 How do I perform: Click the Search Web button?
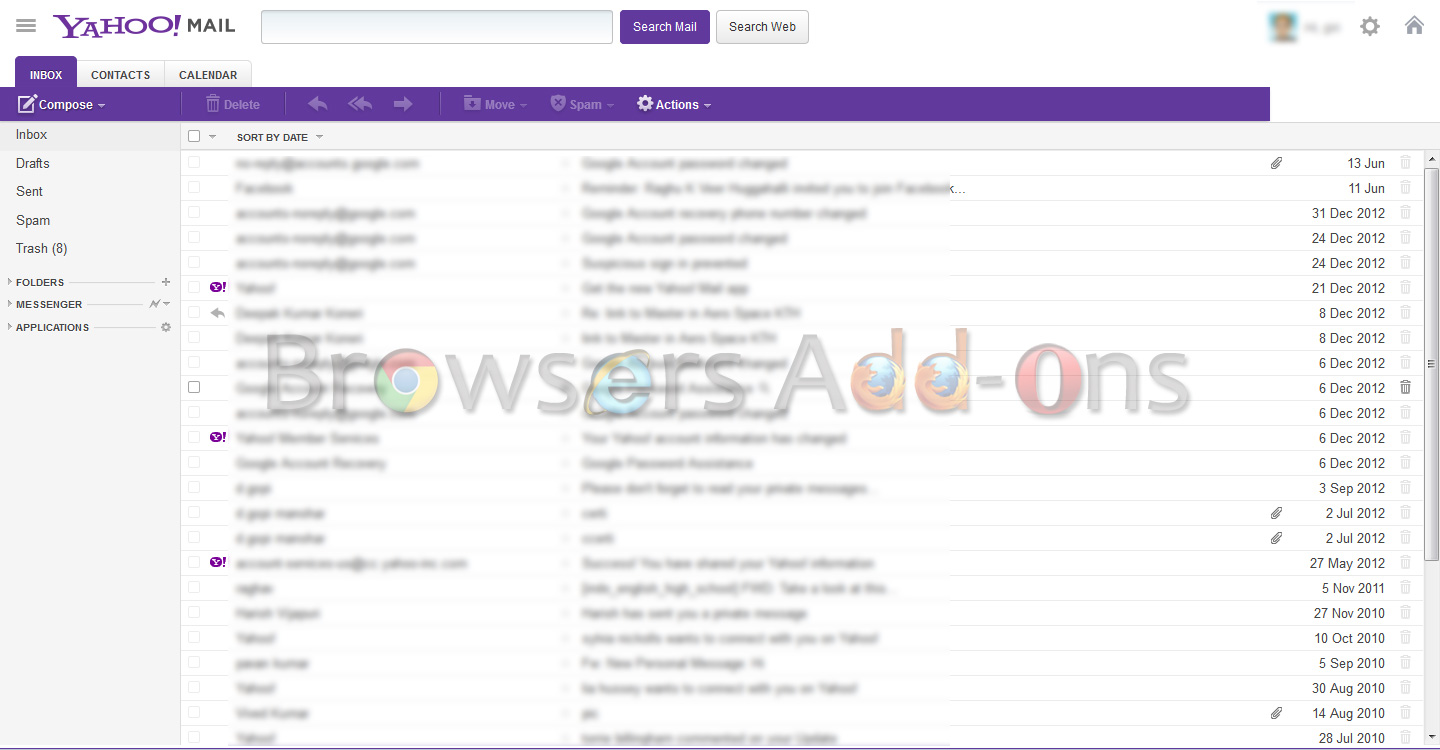pos(762,27)
